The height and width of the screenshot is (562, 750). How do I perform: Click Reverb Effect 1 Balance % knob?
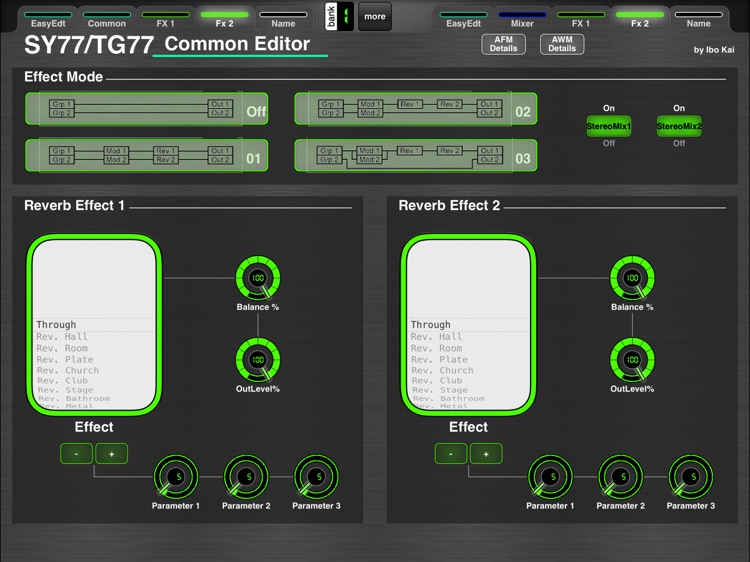coord(258,278)
